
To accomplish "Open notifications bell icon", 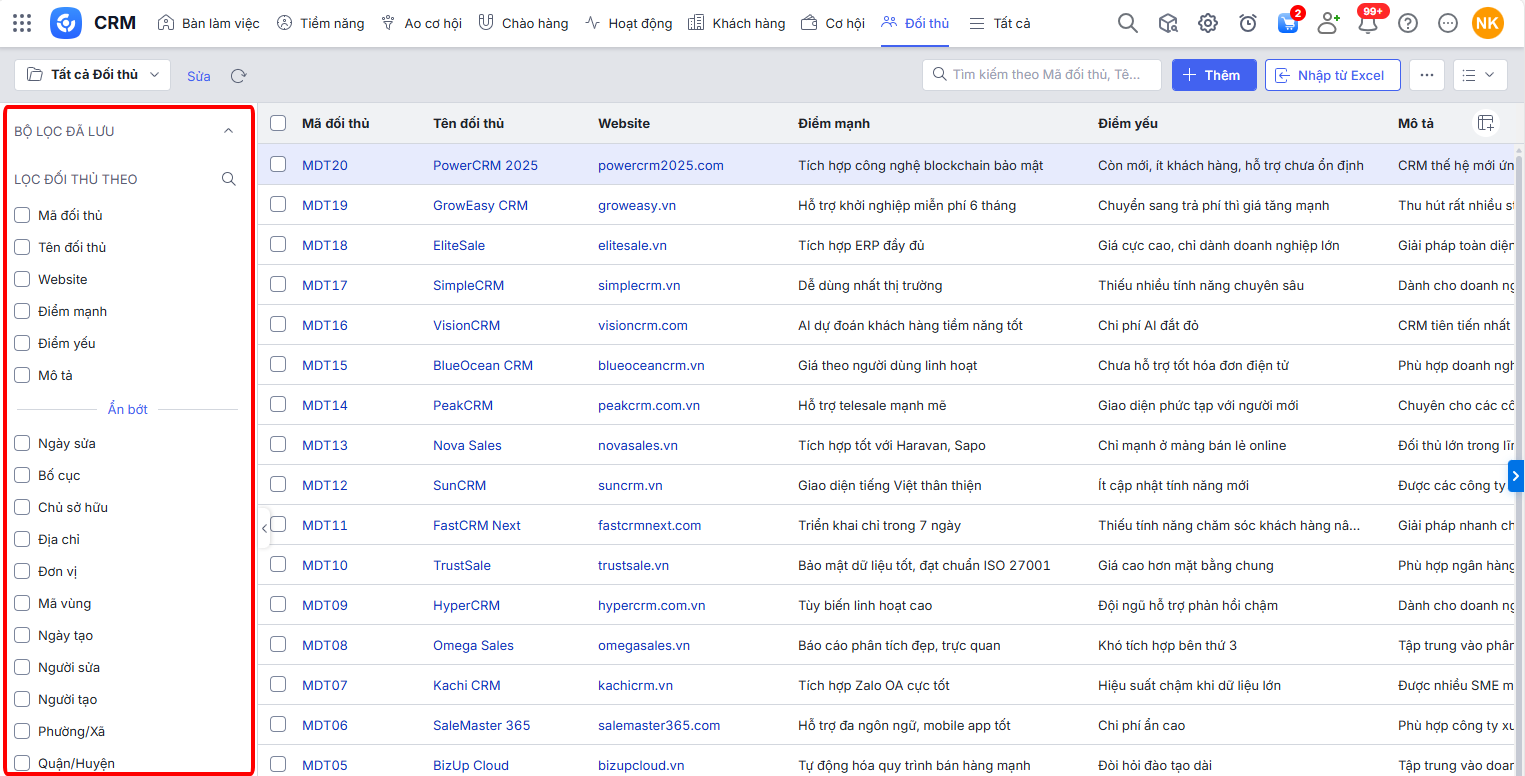I will point(1367,24).
